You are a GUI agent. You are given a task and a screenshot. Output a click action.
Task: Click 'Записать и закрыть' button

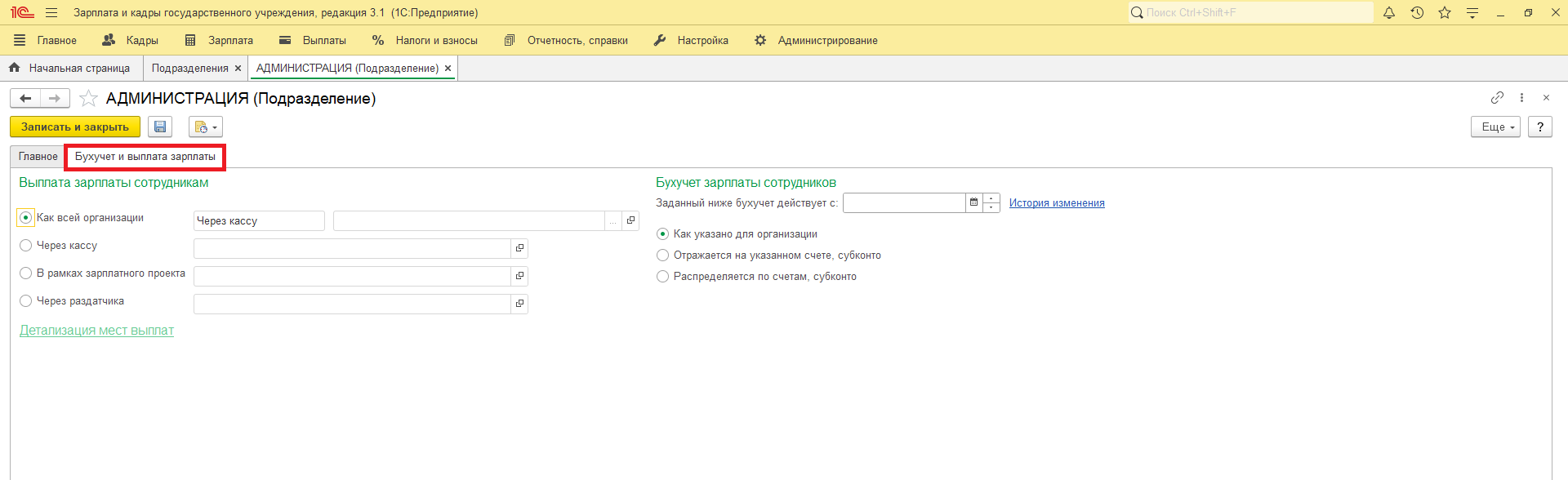[75, 127]
